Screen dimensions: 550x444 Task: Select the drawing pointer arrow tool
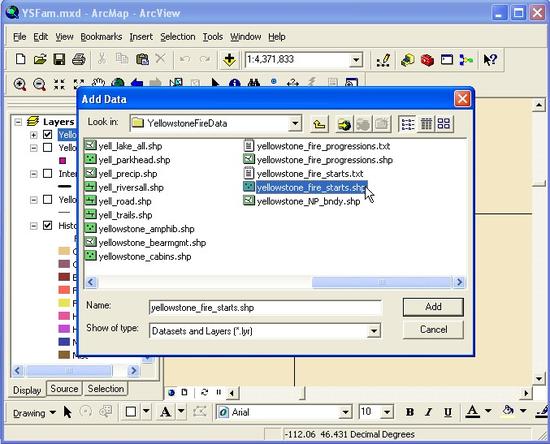(68, 412)
